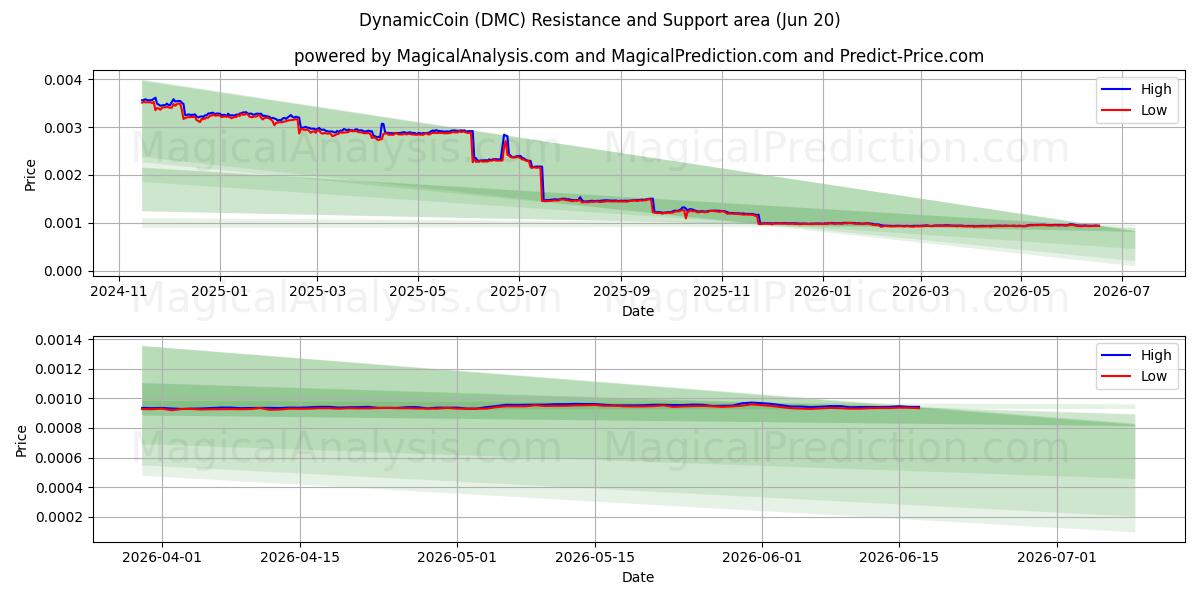Screen dimensions: 1200x600
Task: Click the 2024-11 tick label
Action: 120,291
